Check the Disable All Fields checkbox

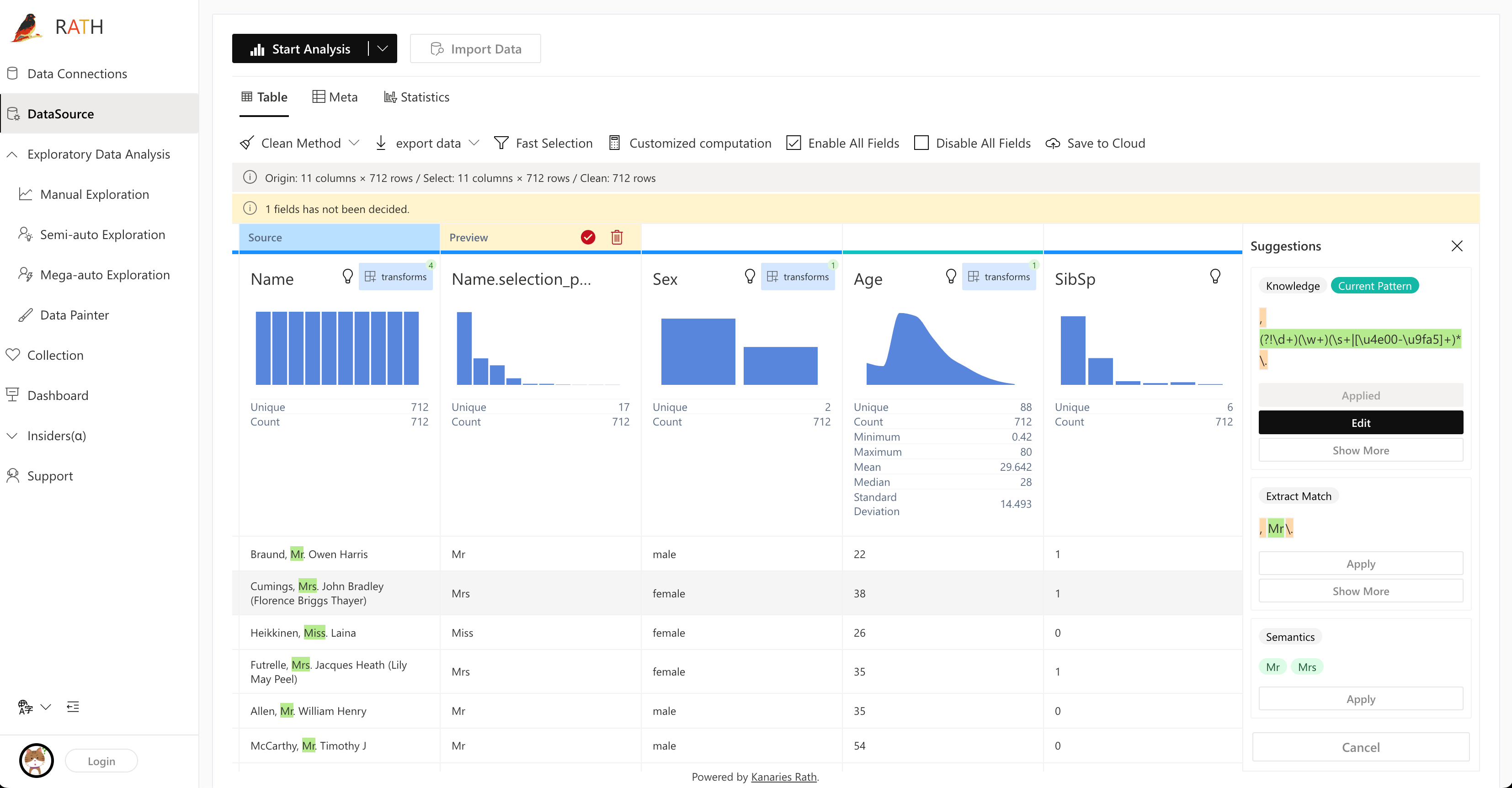(x=921, y=143)
